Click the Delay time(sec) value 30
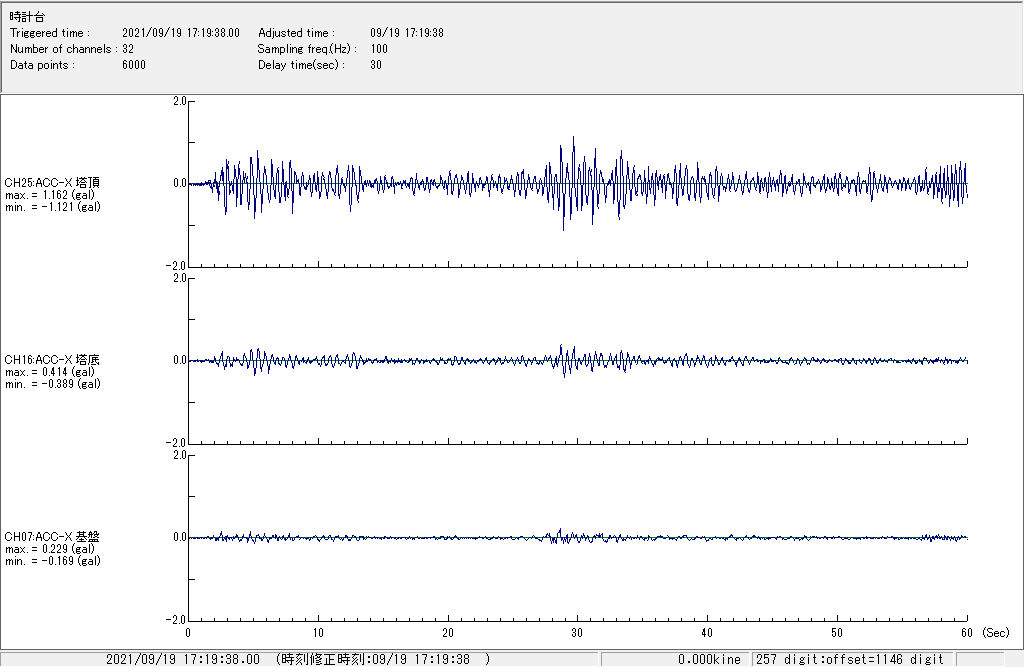The width and height of the screenshot is (1024, 667). pyautogui.click(x=376, y=65)
